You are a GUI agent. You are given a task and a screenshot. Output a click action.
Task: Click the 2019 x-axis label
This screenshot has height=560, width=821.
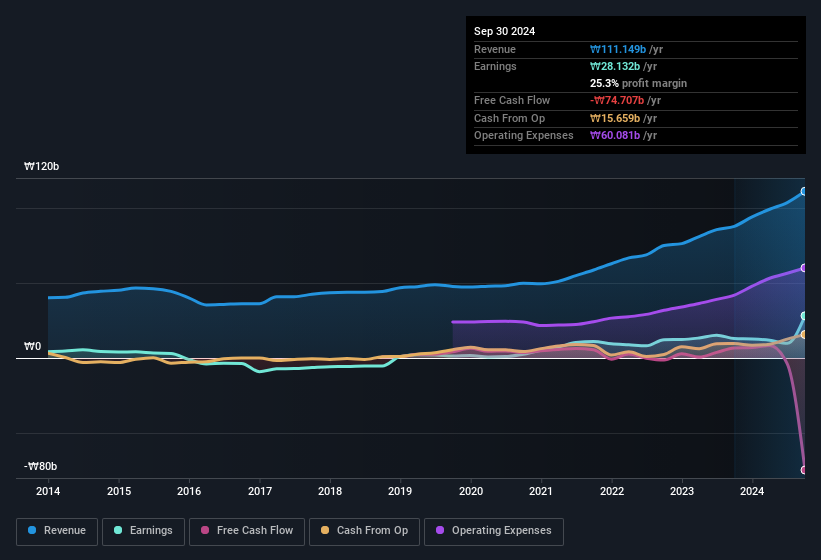pyautogui.click(x=400, y=491)
